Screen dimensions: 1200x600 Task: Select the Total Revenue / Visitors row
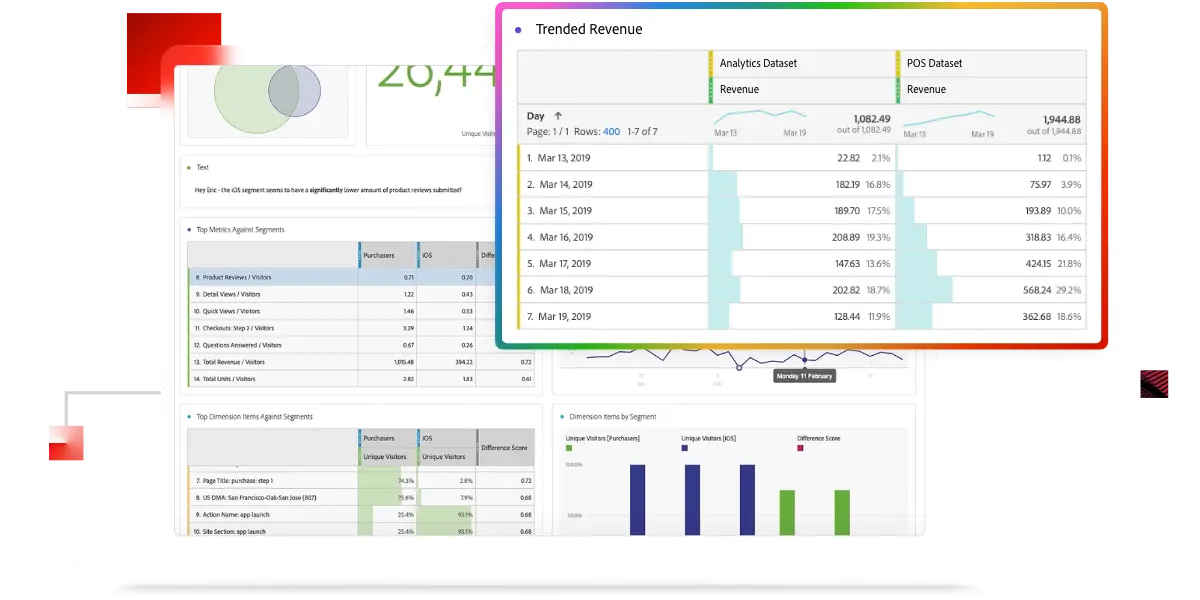[x=272, y=361]
